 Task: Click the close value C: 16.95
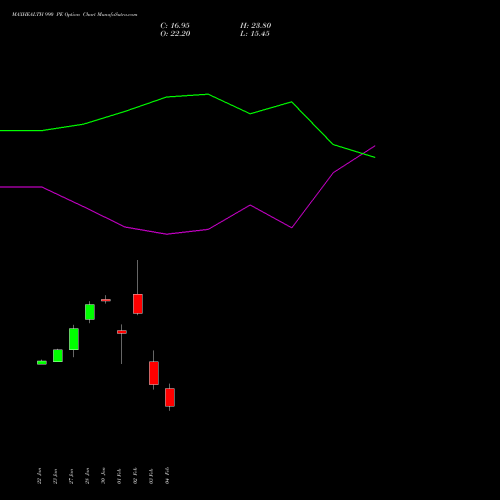[x=175, y=26]
